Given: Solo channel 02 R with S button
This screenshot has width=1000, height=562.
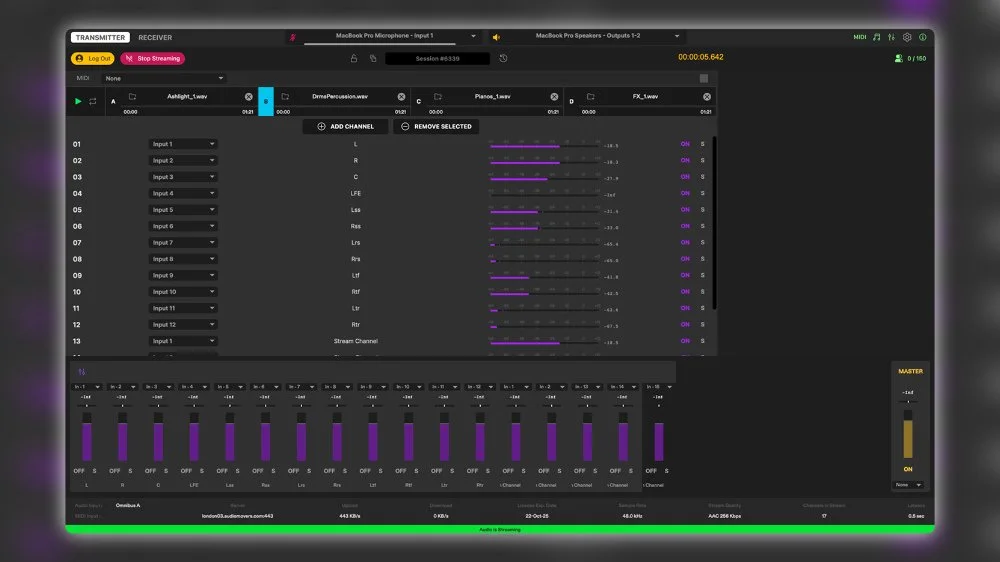Looking at the screenshot, I should (703, 161).
